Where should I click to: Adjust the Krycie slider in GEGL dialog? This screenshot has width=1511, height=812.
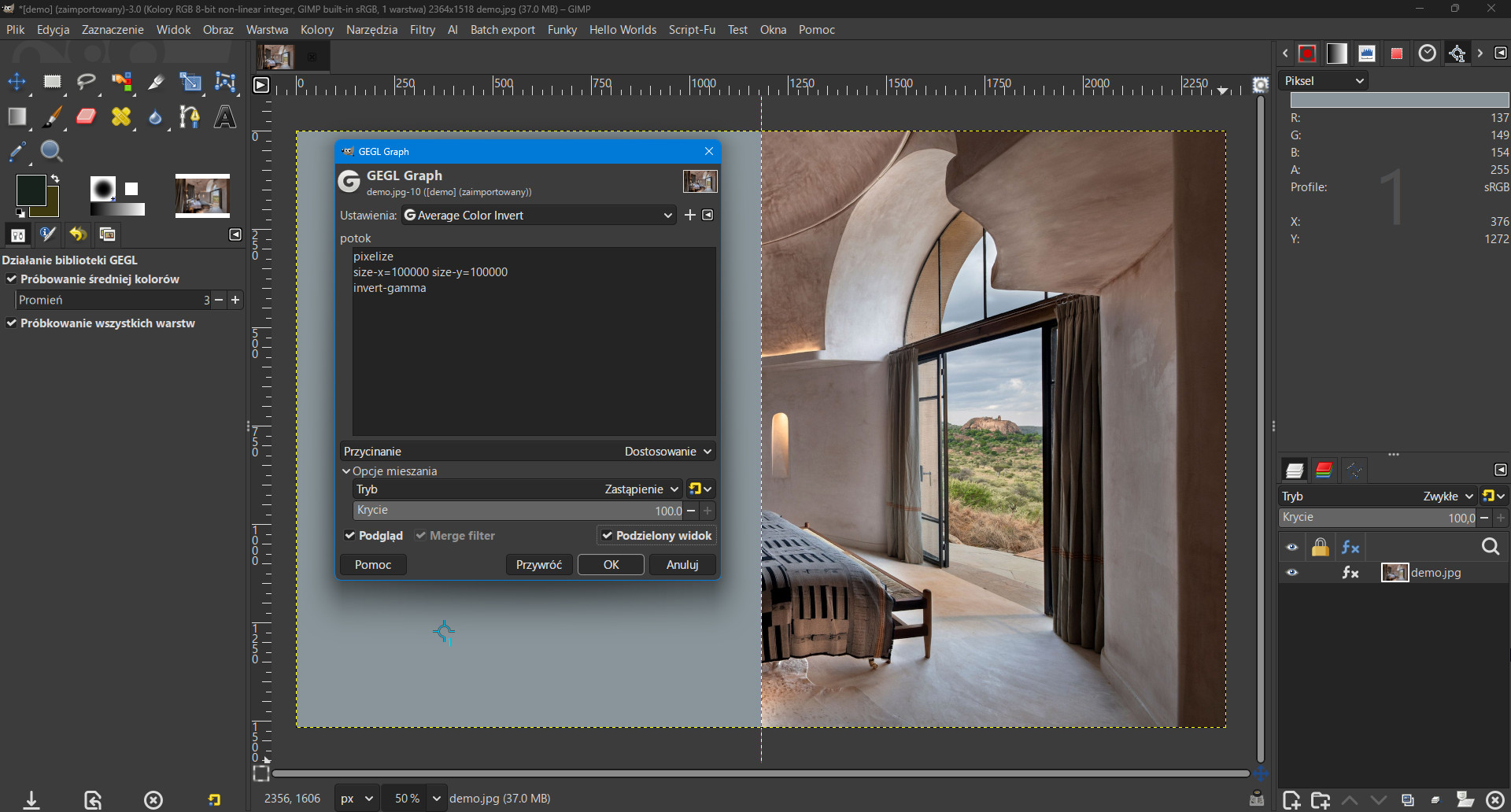[x=518, y=511]
